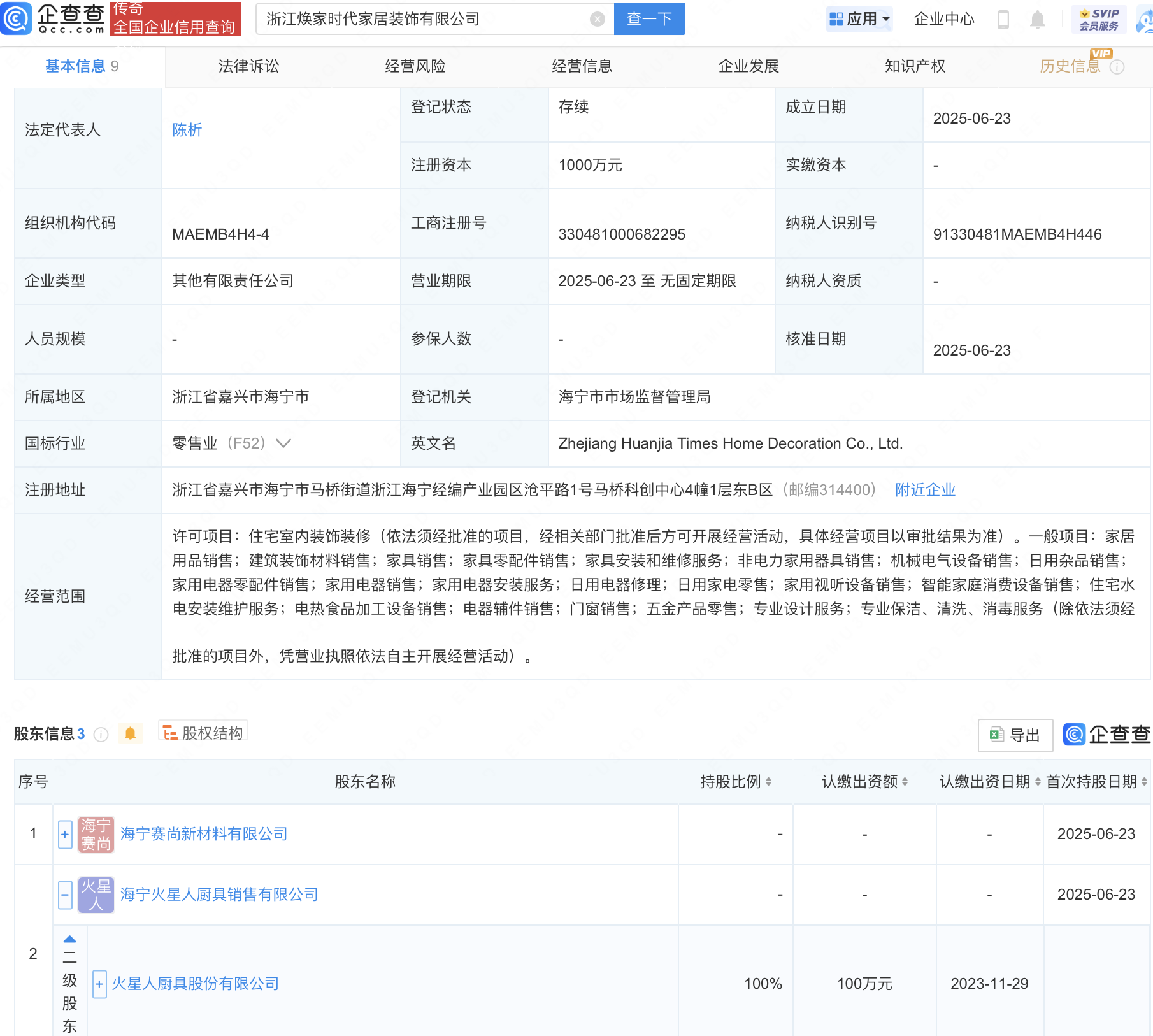The width and height of the screenshot is (1153, 1036).
Task: Select English name Zhejiang Huanjia Times text
Action: tap(731, 443)
